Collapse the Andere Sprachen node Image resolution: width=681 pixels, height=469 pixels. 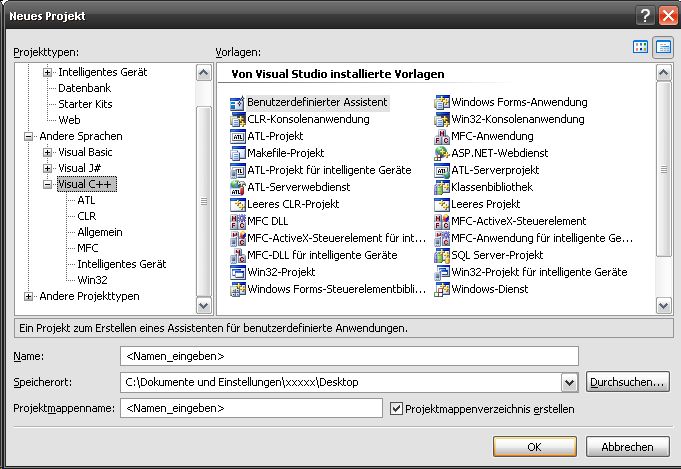point(28,136)
